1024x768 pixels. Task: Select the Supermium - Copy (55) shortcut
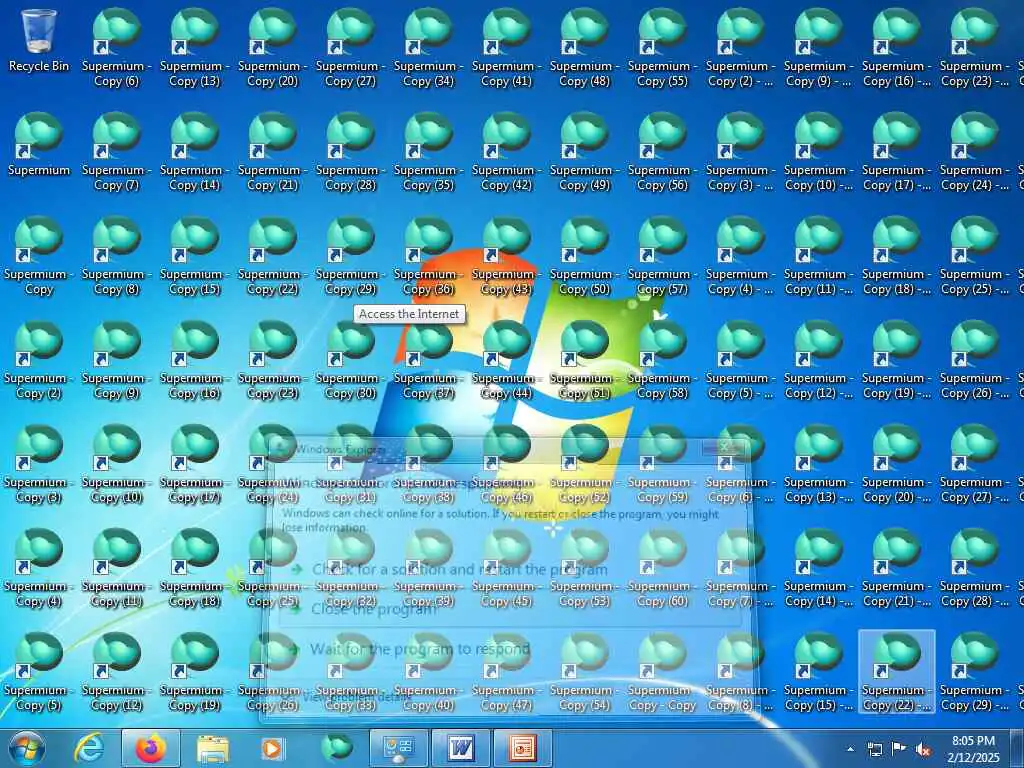point(663,47)
